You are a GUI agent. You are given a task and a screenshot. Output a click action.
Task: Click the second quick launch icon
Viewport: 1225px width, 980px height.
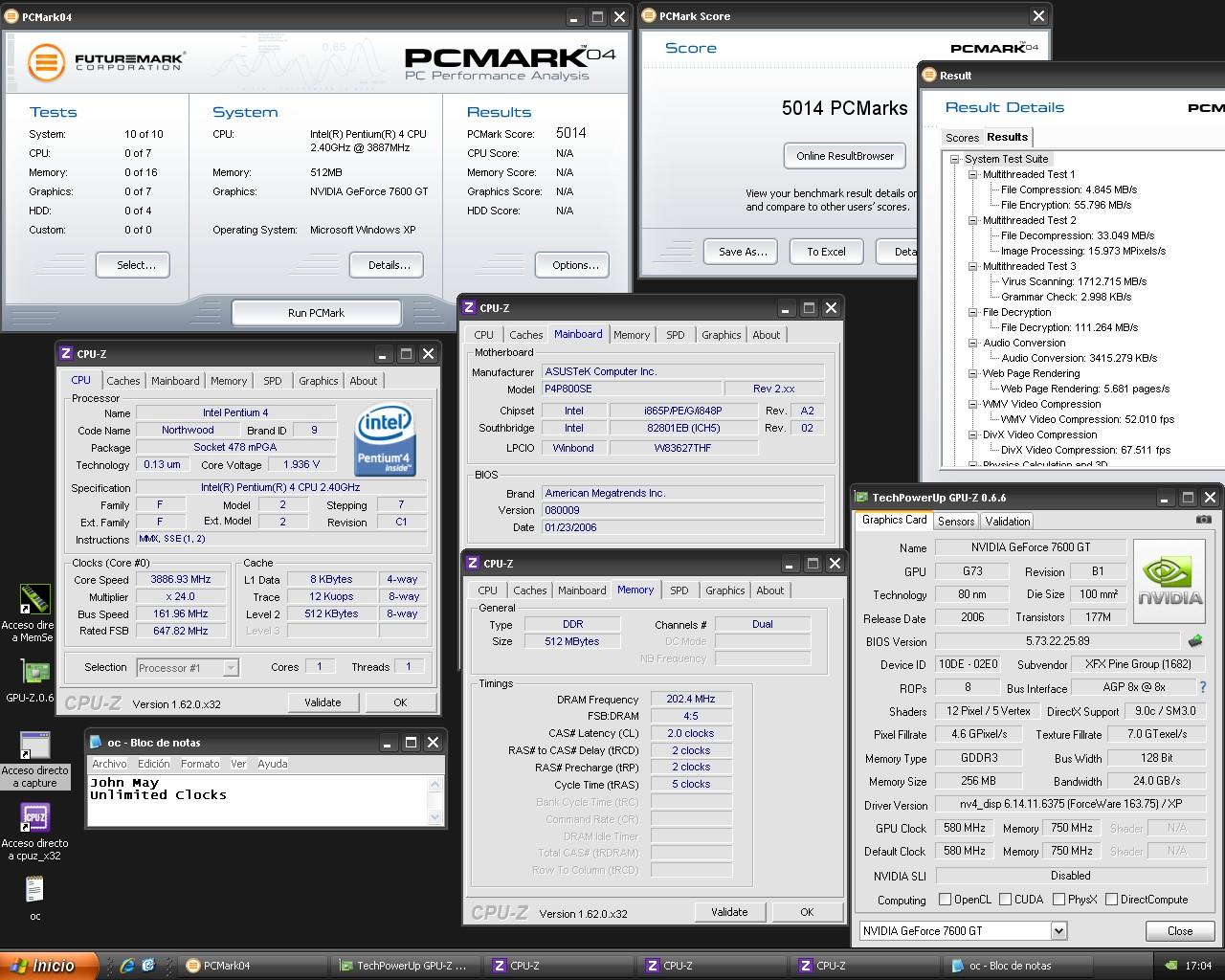point(148,966)
